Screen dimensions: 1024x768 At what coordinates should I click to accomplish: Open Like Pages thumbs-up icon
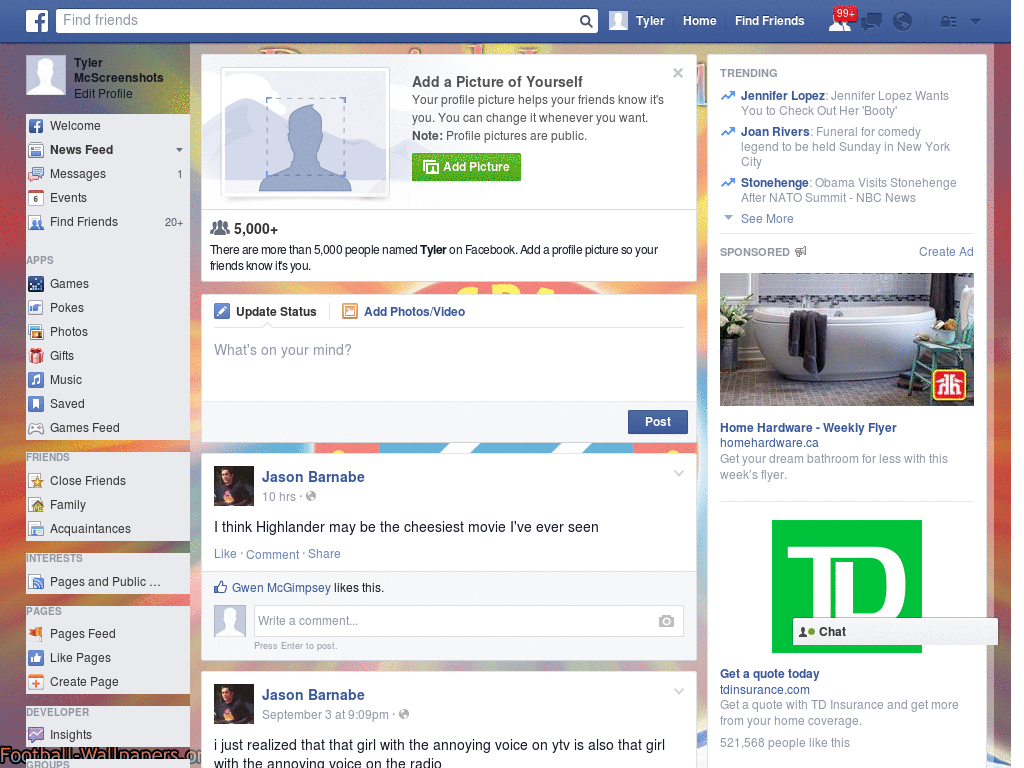tap(36, 658)
